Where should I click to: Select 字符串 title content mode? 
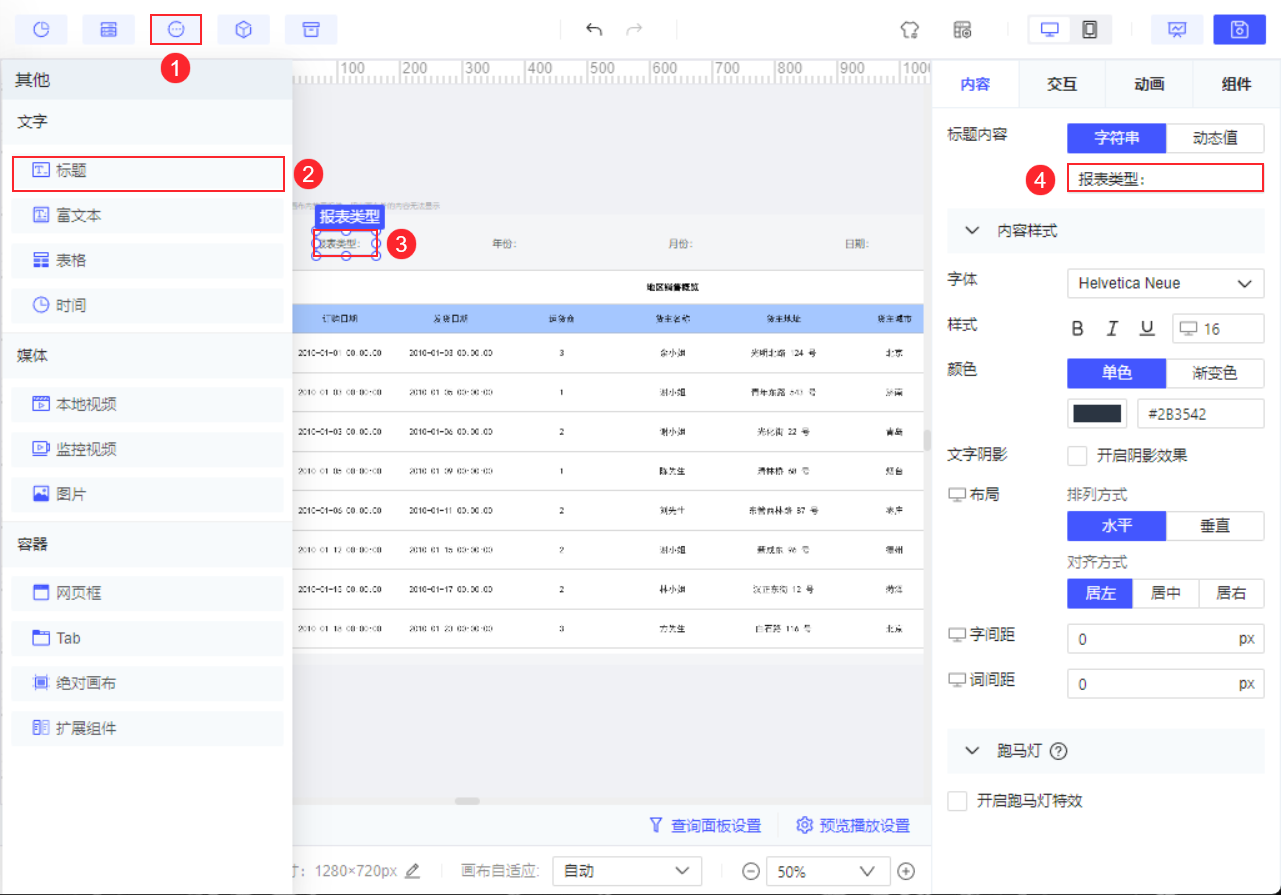(1116, 138)
